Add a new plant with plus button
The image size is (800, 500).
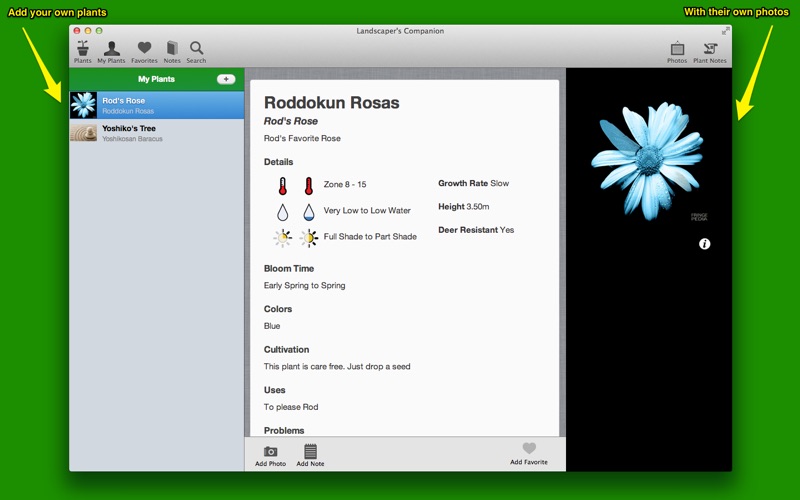point(226,79)
